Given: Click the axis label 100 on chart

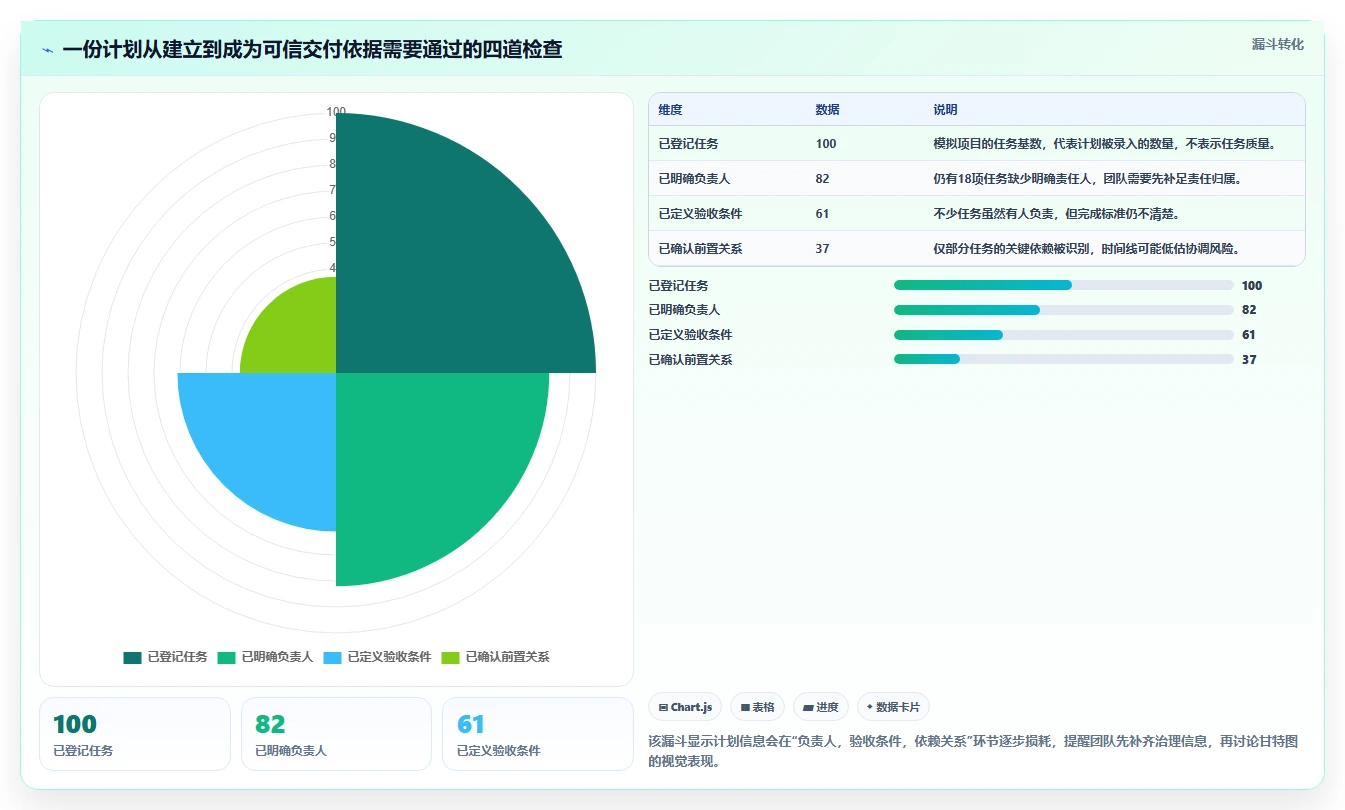Looking at the screenshot, I should click(x=336, y=112).
